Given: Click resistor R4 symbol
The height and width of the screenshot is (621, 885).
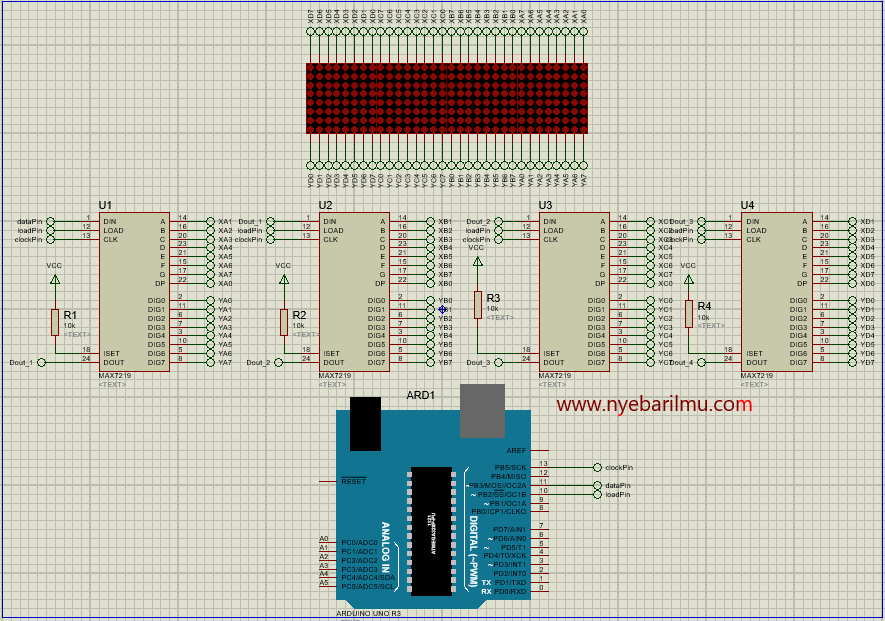Looking at the screenshot, I should (x=688, y=313).
